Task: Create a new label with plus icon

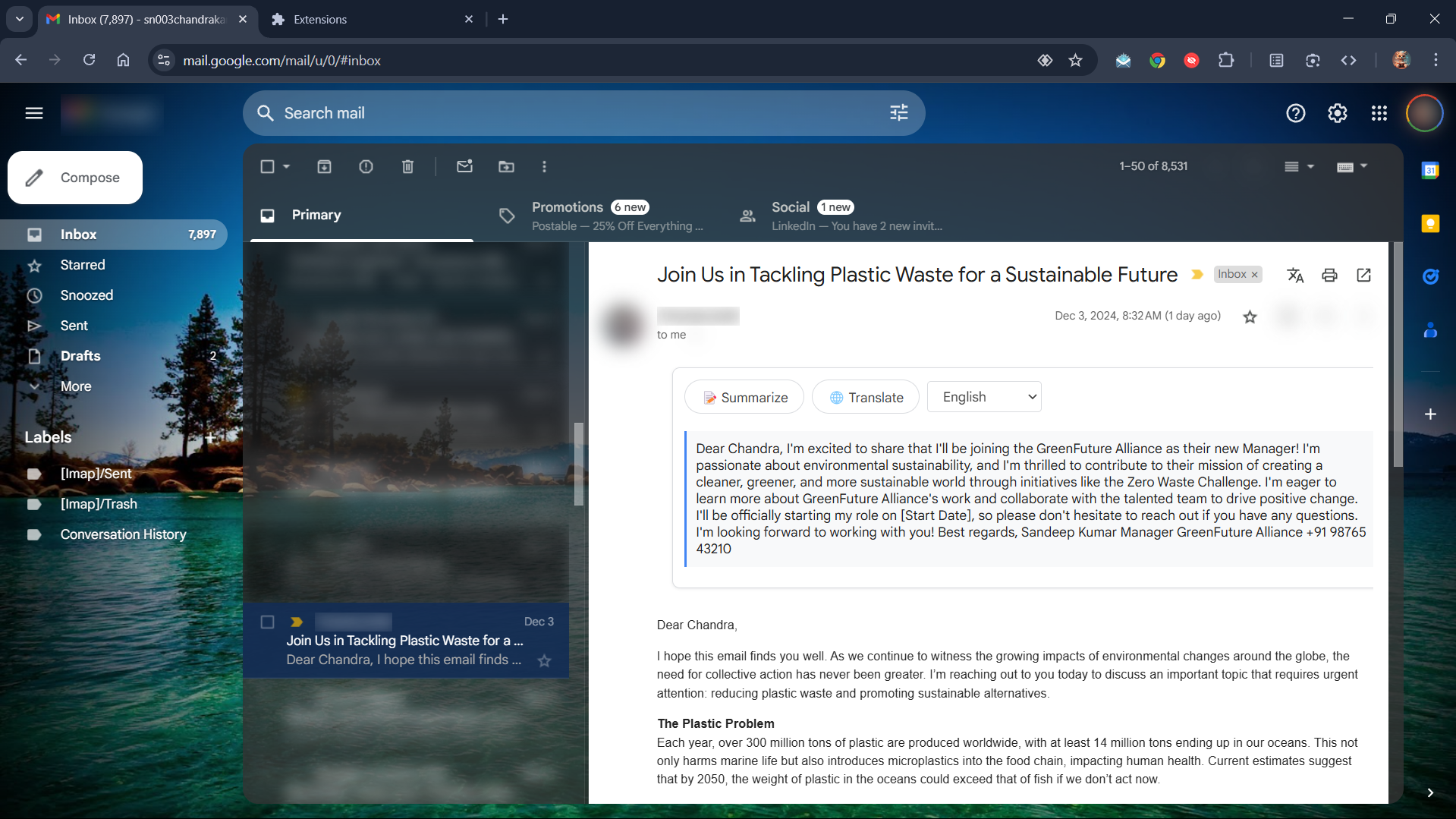Action: point(210,437)
